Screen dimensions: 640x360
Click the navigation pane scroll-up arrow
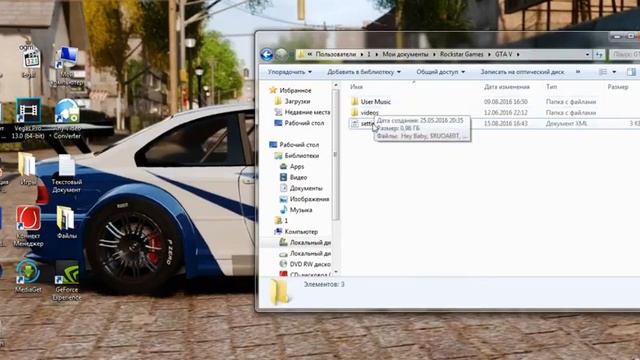[x=336, y=85]
